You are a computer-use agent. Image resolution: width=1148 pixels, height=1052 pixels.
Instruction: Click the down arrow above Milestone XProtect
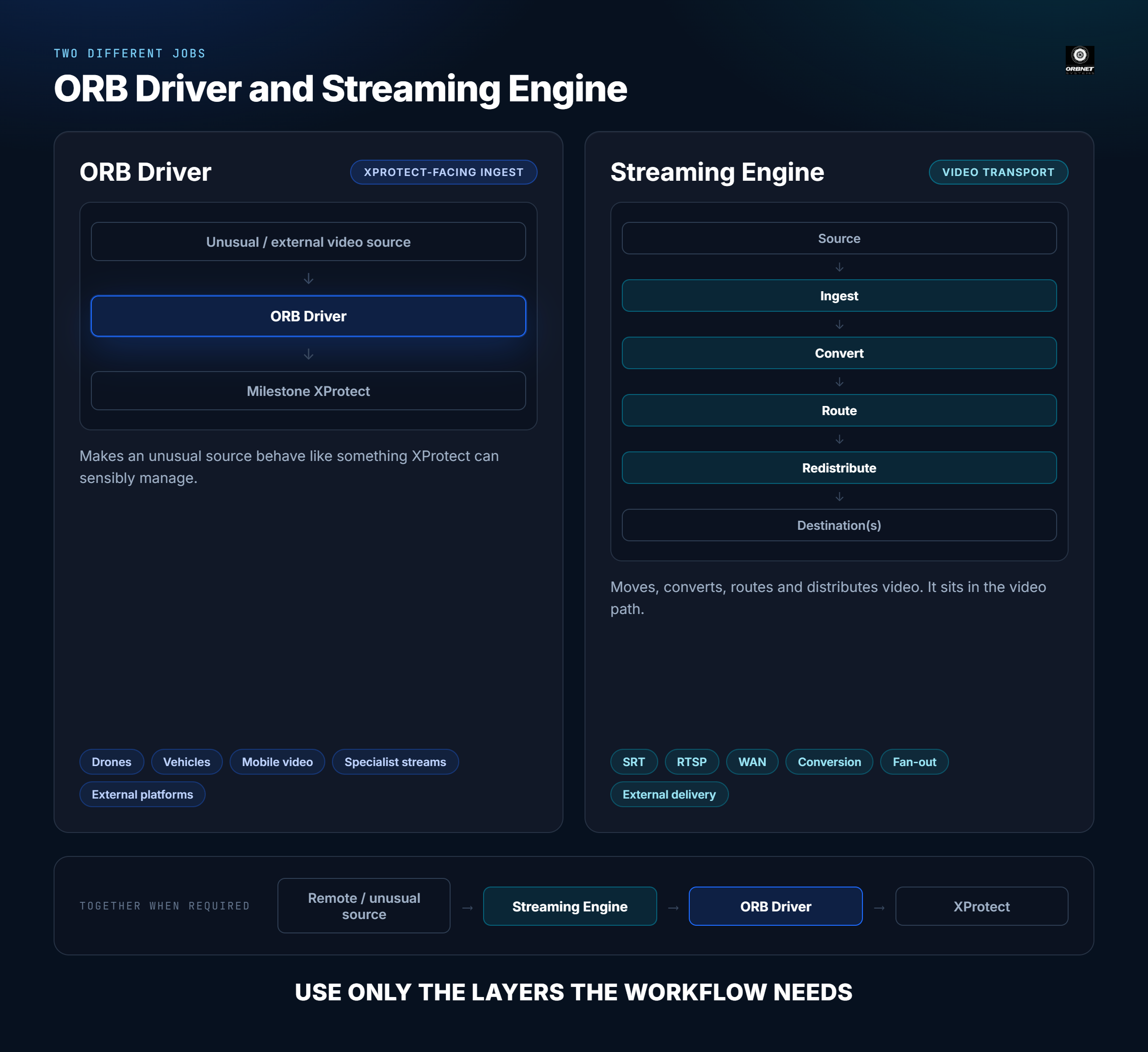coord(308,354)
